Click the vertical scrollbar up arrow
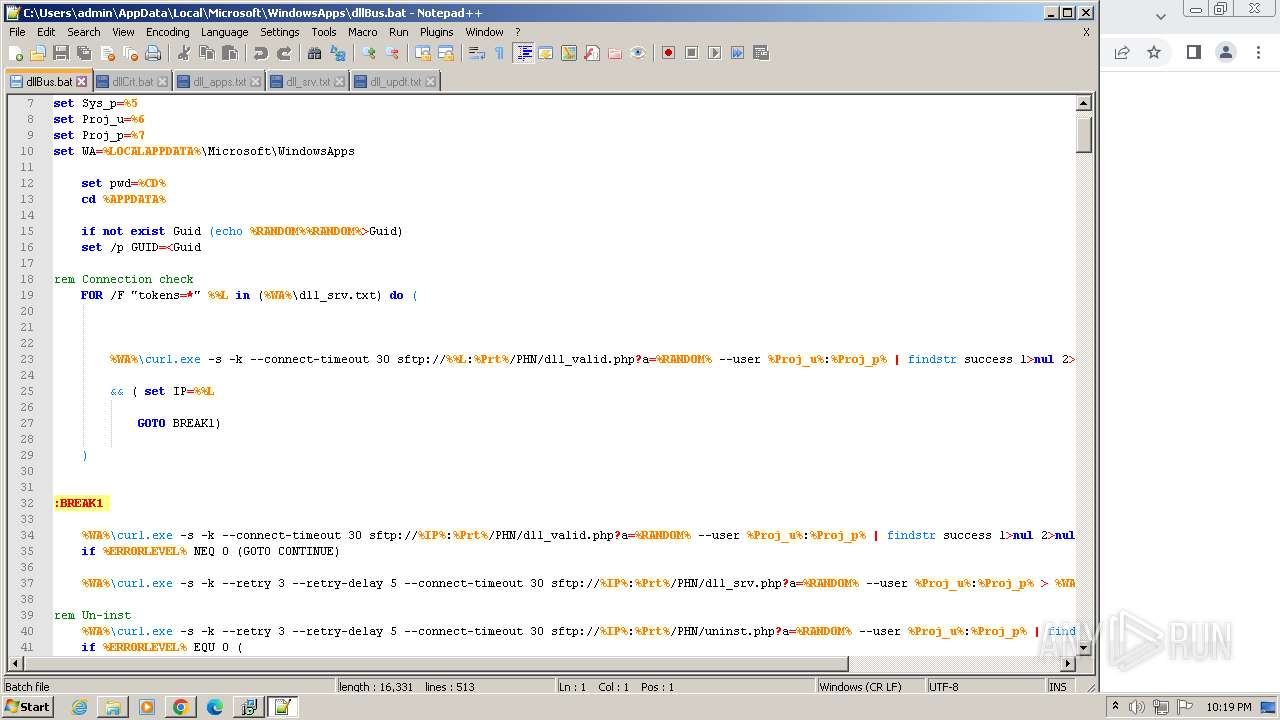This screenshot has height=720, width=1280. [x=1083, y=103]
